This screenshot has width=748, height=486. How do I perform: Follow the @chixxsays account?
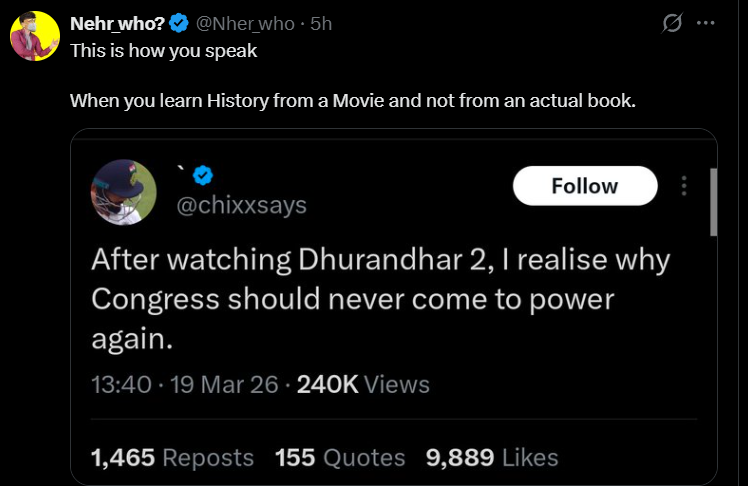[x=585, y=186]
